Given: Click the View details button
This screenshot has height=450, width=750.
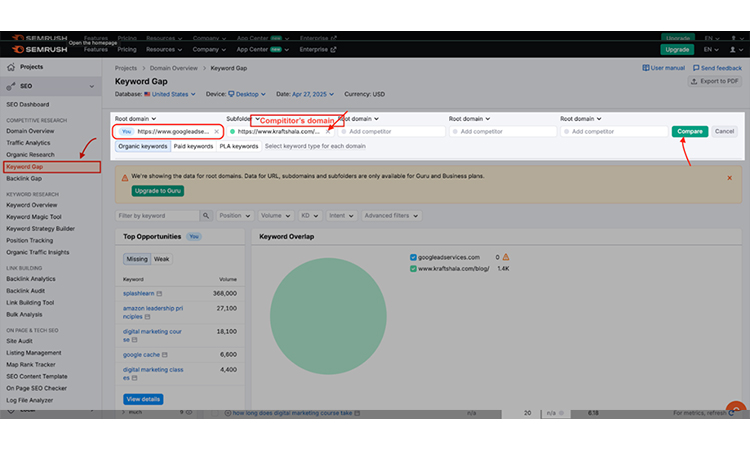Looking at the screenshot, I should tap(143, 399).
